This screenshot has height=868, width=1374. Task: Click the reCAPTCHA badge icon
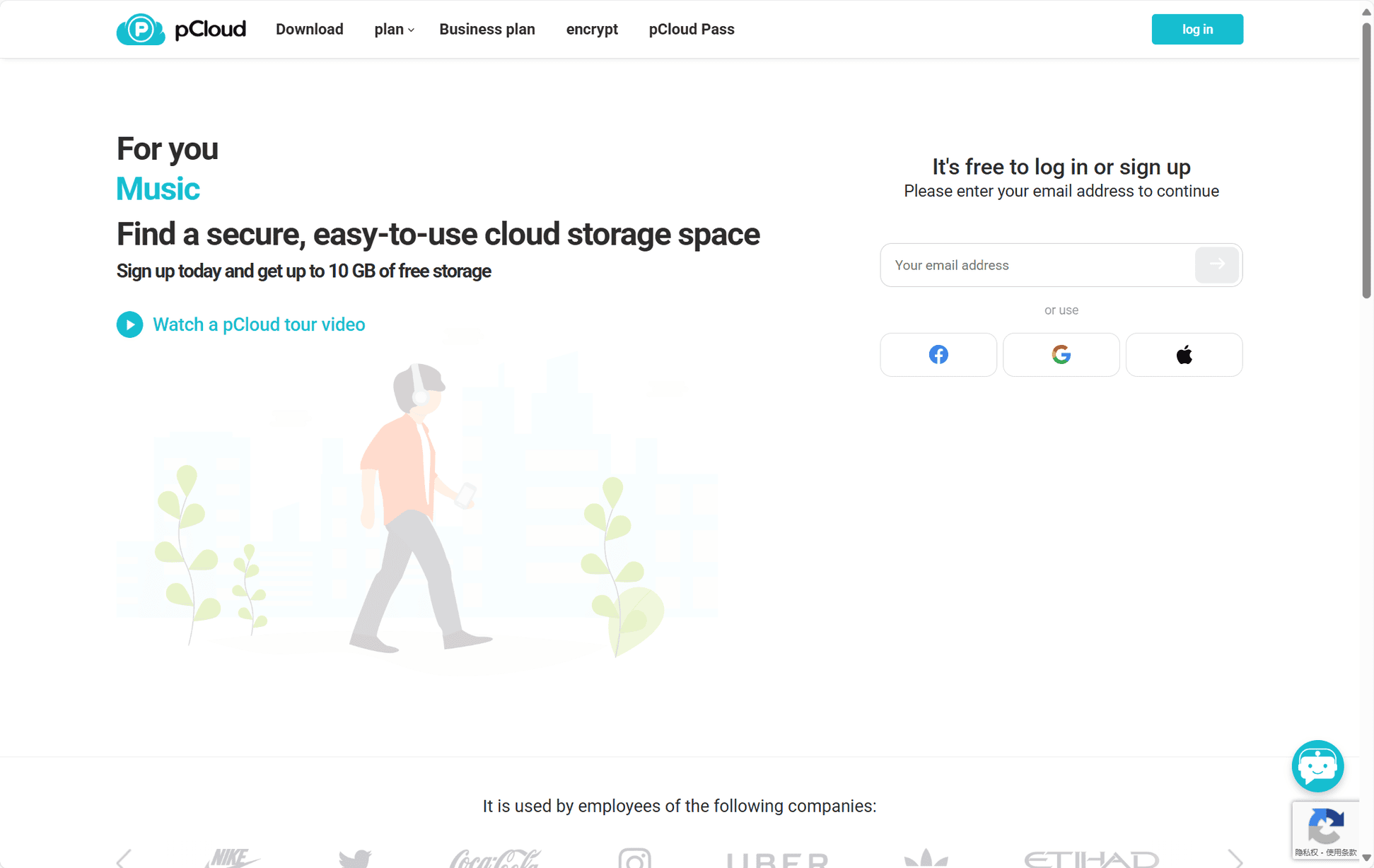[x=1325, y=828]
